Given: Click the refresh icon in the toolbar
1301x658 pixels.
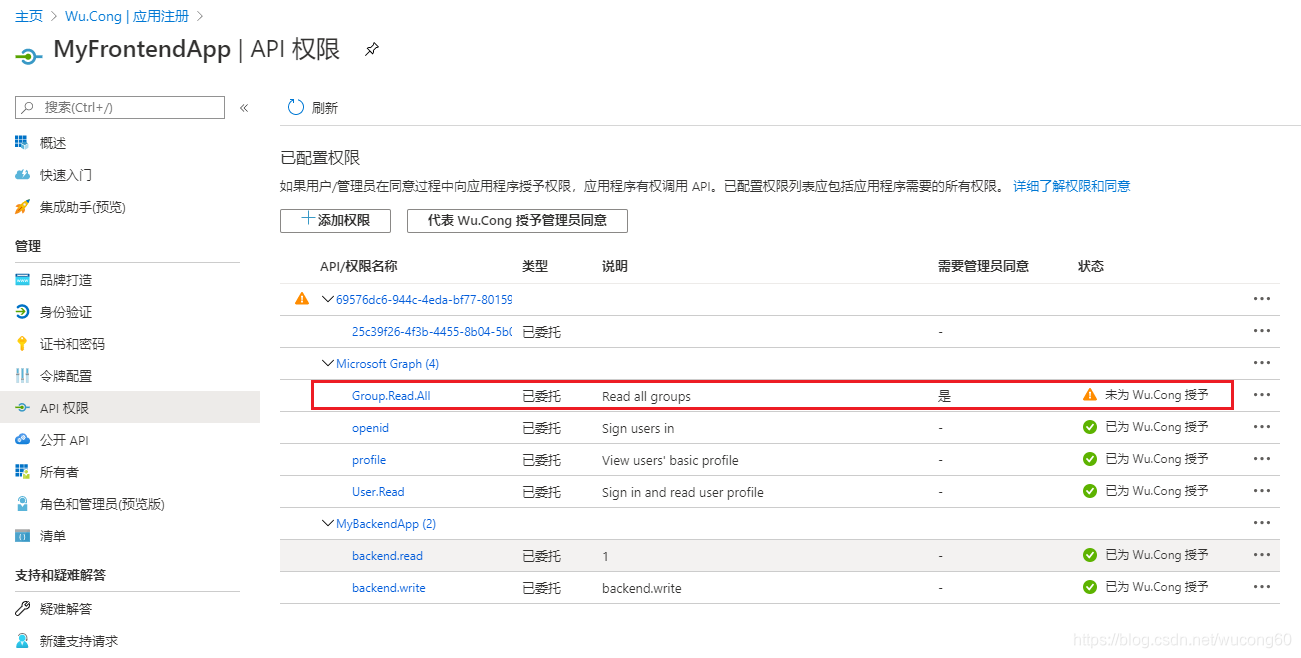Looking at the screenshot, I should (x=296, y=107).
